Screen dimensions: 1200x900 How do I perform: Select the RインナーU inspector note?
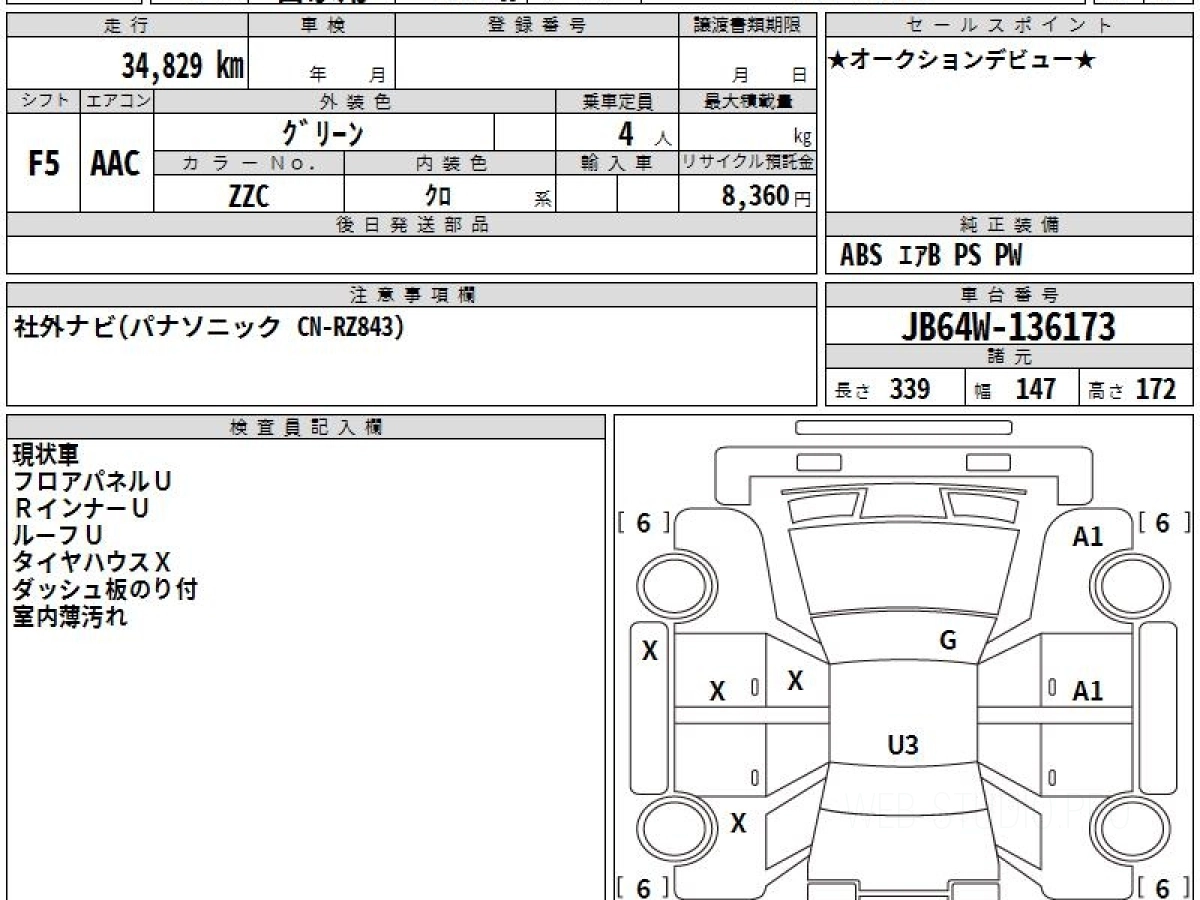click(81, 509)
